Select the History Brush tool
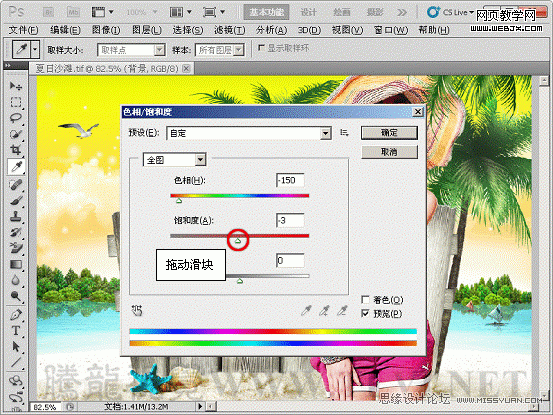The image size is (553, 415). tap(16, 232)
